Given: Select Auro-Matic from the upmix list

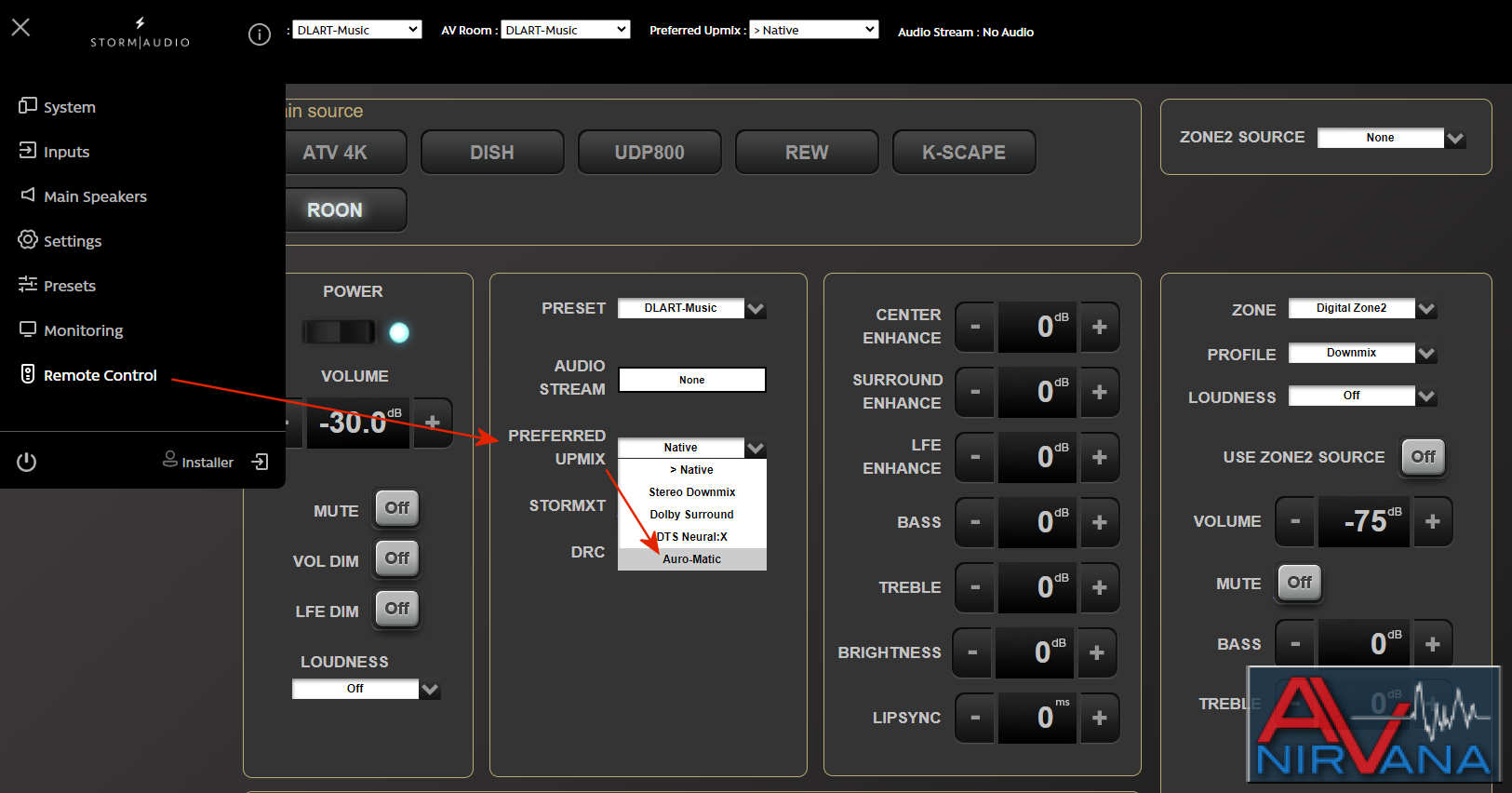Looking at the screenshot, I should (x=692, y=559).
